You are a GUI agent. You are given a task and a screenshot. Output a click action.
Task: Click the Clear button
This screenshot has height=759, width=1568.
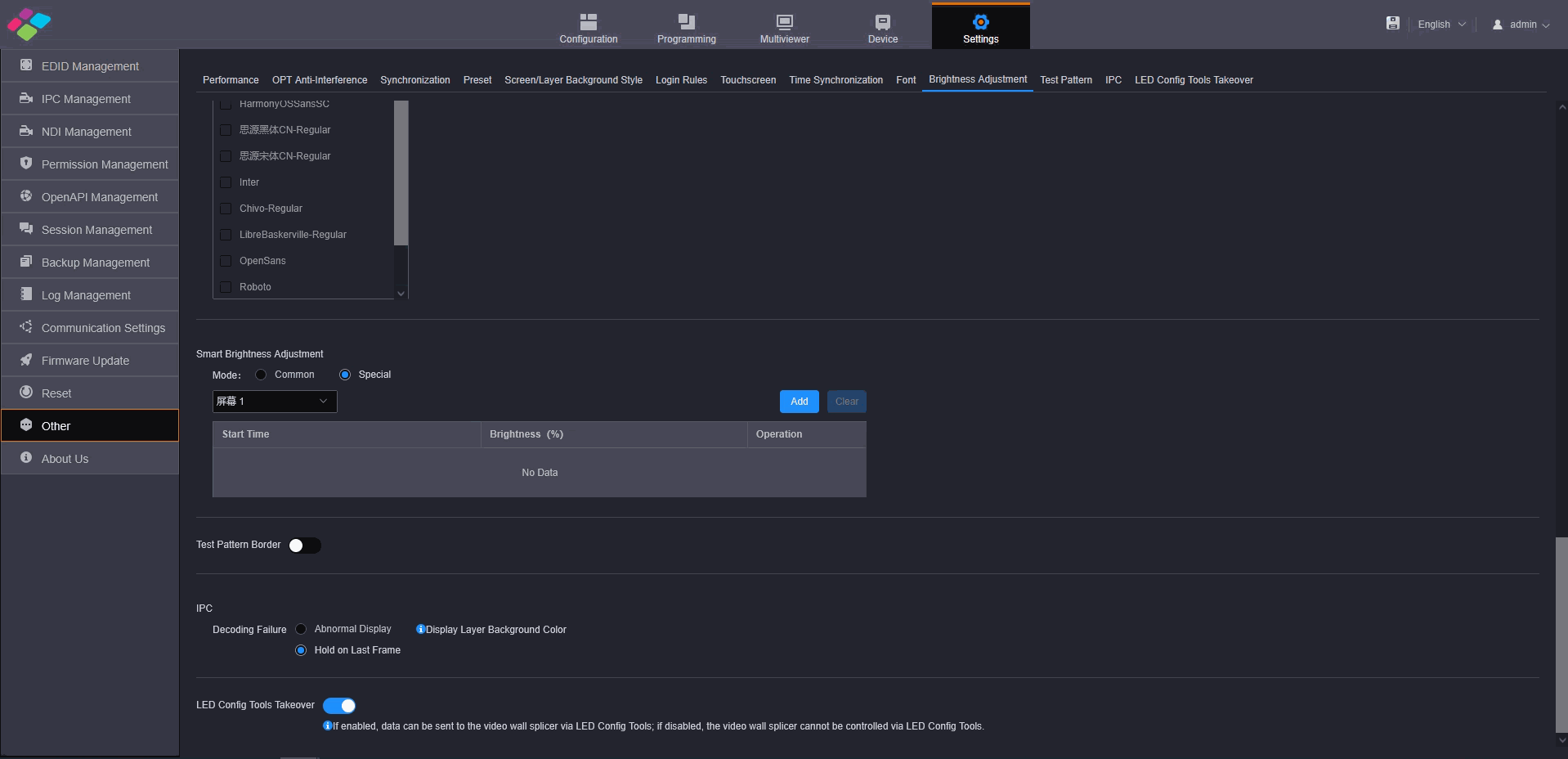click(847, 402)
